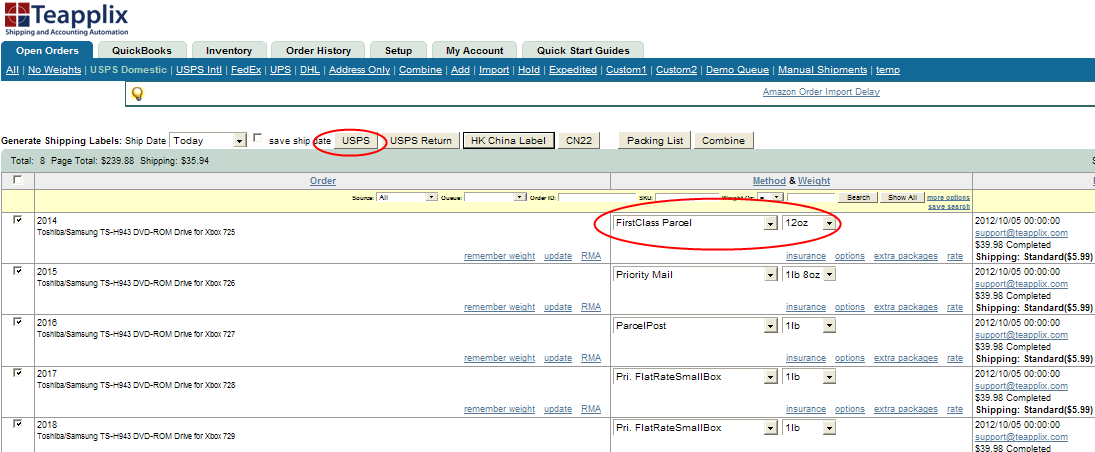Screen dimensions: 1095x452
Task: Click the Packing List button
Action: [x=655, y=140]
